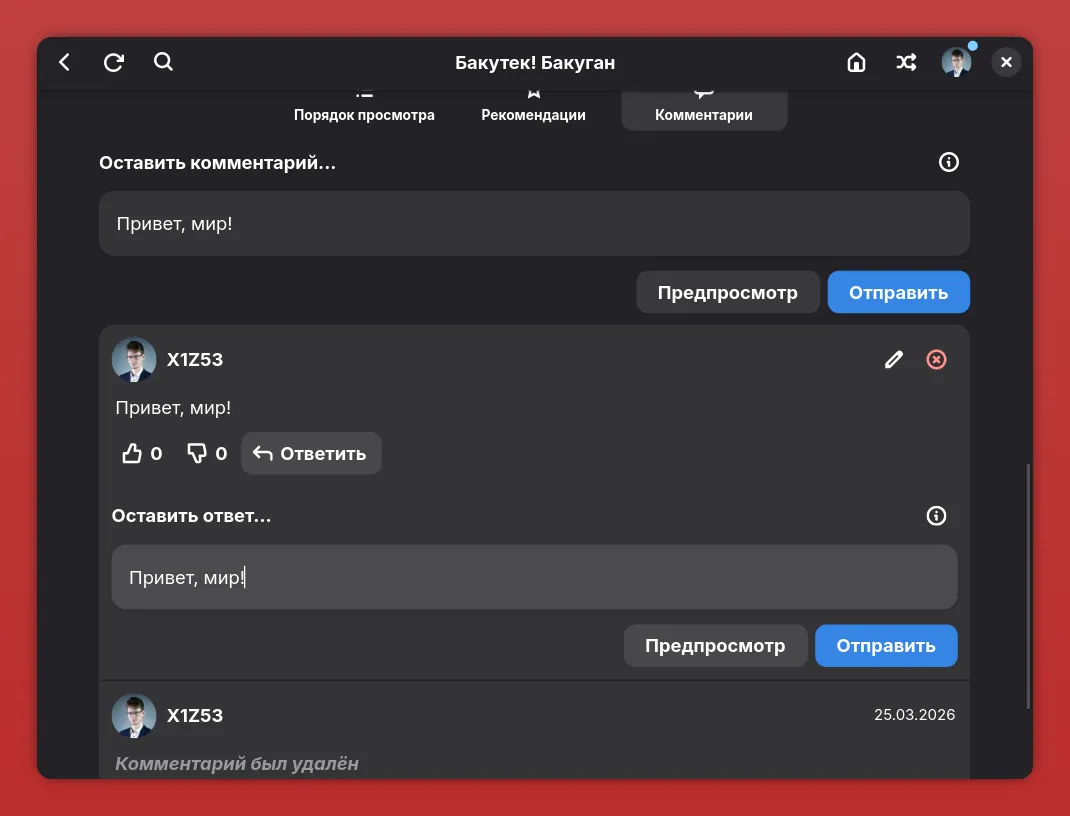Viewport: 1070px width, 816px height.
Task: Open search from the magnifier icon
Action: pos(164,62)
